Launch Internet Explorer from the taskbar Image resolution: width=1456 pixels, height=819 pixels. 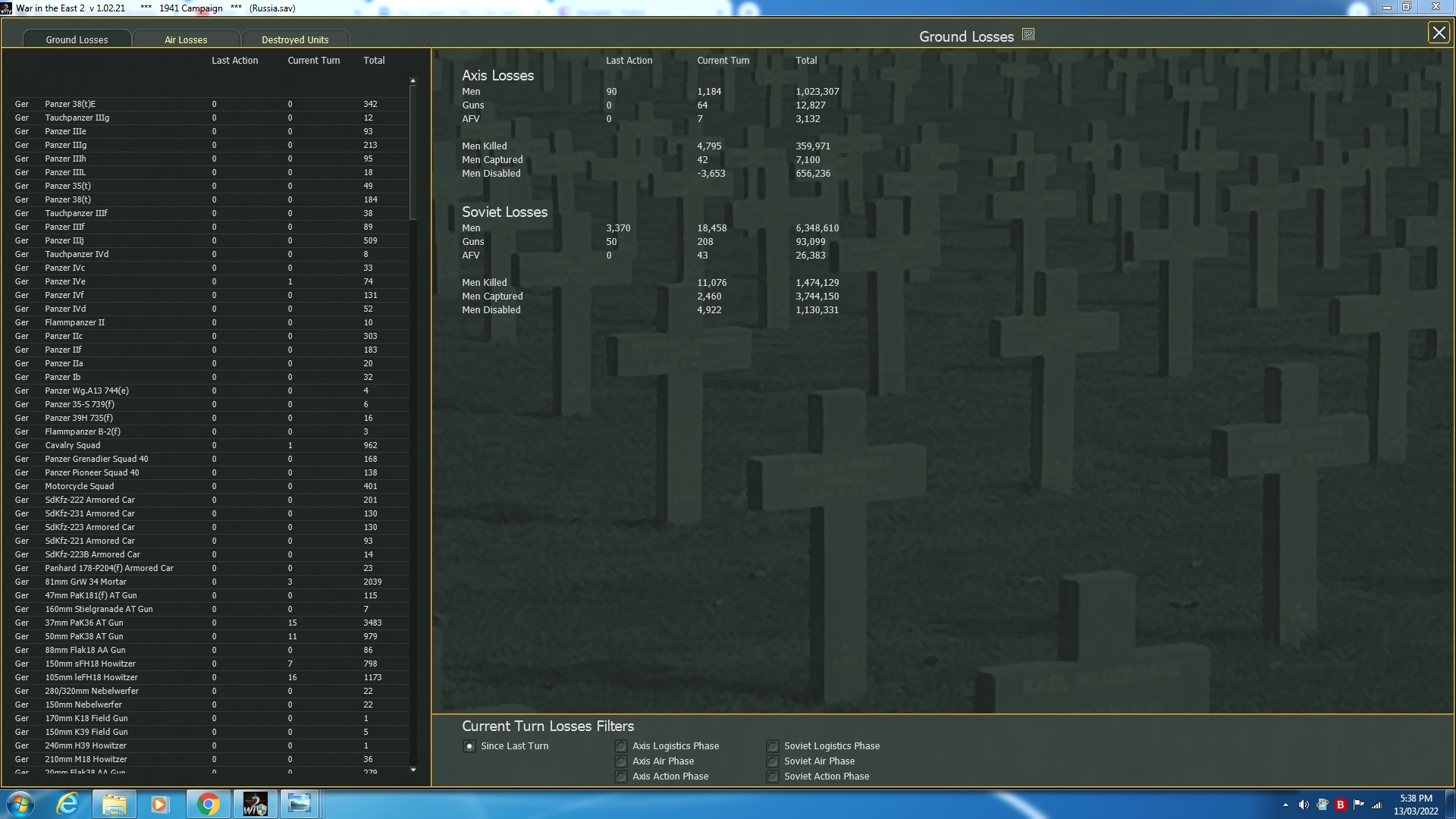click(68, 804)
